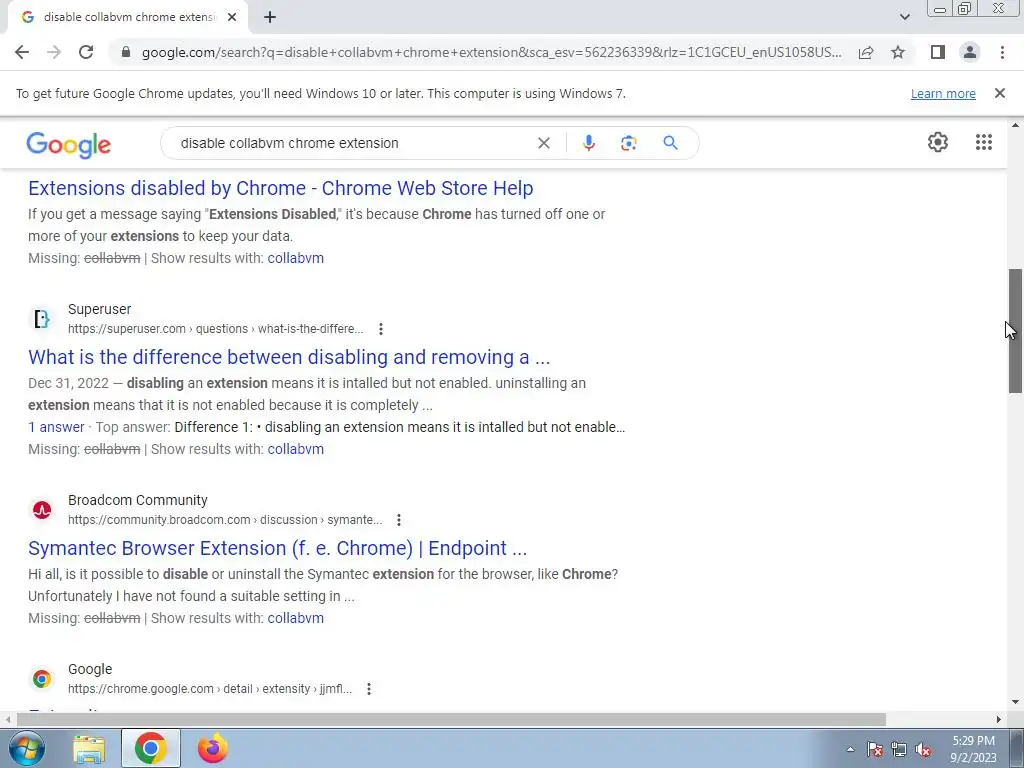The height and width of the screenshot is (768, 1024).
Task: Click the address bar URL
Action: pos(491,52)
